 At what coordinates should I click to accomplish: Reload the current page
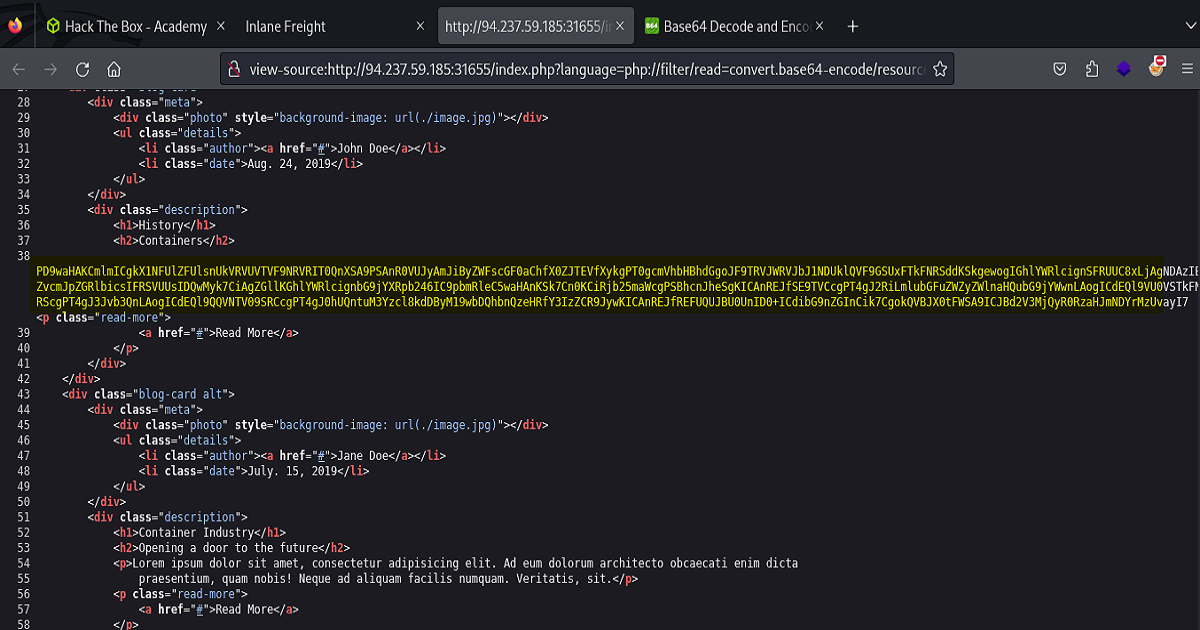tap(83, 69)
